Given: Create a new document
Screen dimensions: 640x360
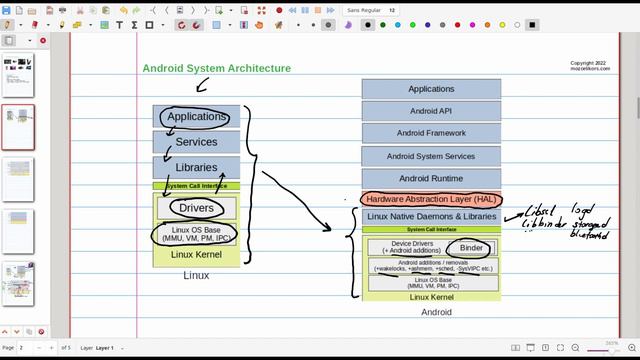Looking at the screenshot, I should tap(19, 10).
